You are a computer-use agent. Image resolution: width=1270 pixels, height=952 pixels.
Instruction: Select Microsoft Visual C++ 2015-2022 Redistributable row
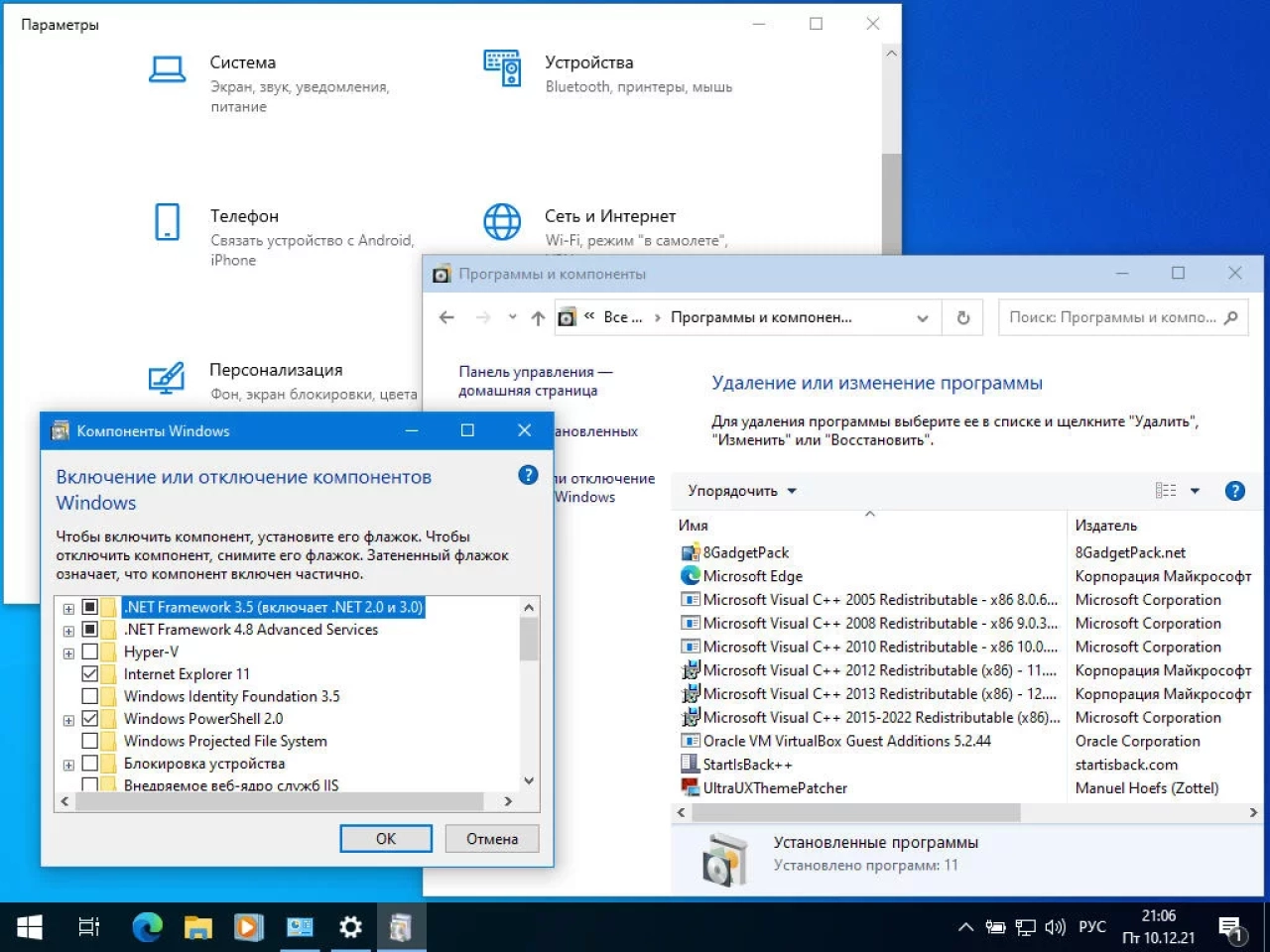pos(869,718)
